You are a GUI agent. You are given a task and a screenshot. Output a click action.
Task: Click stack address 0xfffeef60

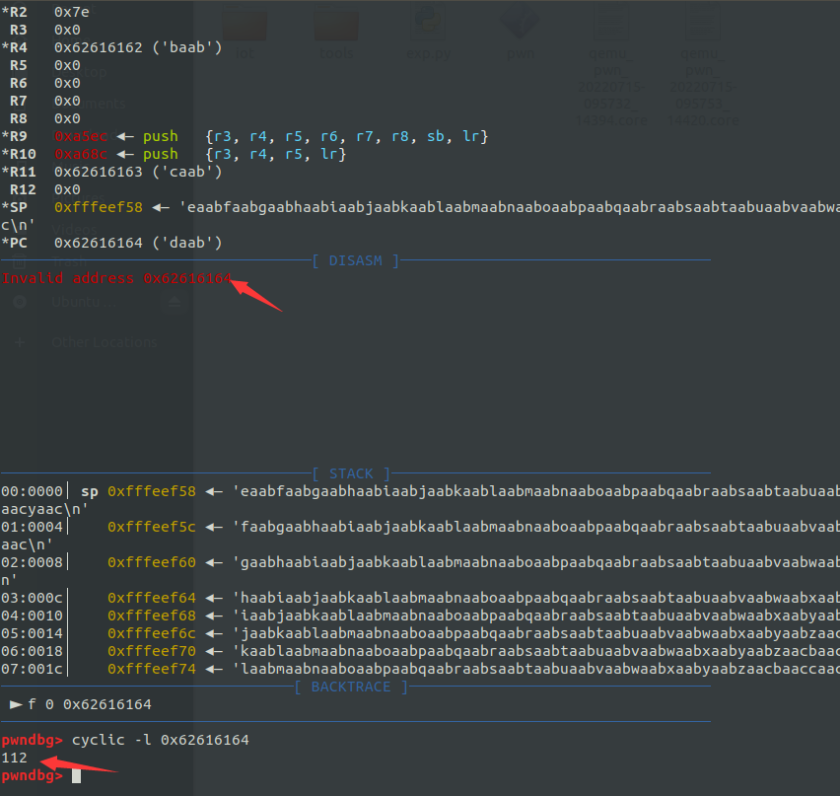point(152,562)
